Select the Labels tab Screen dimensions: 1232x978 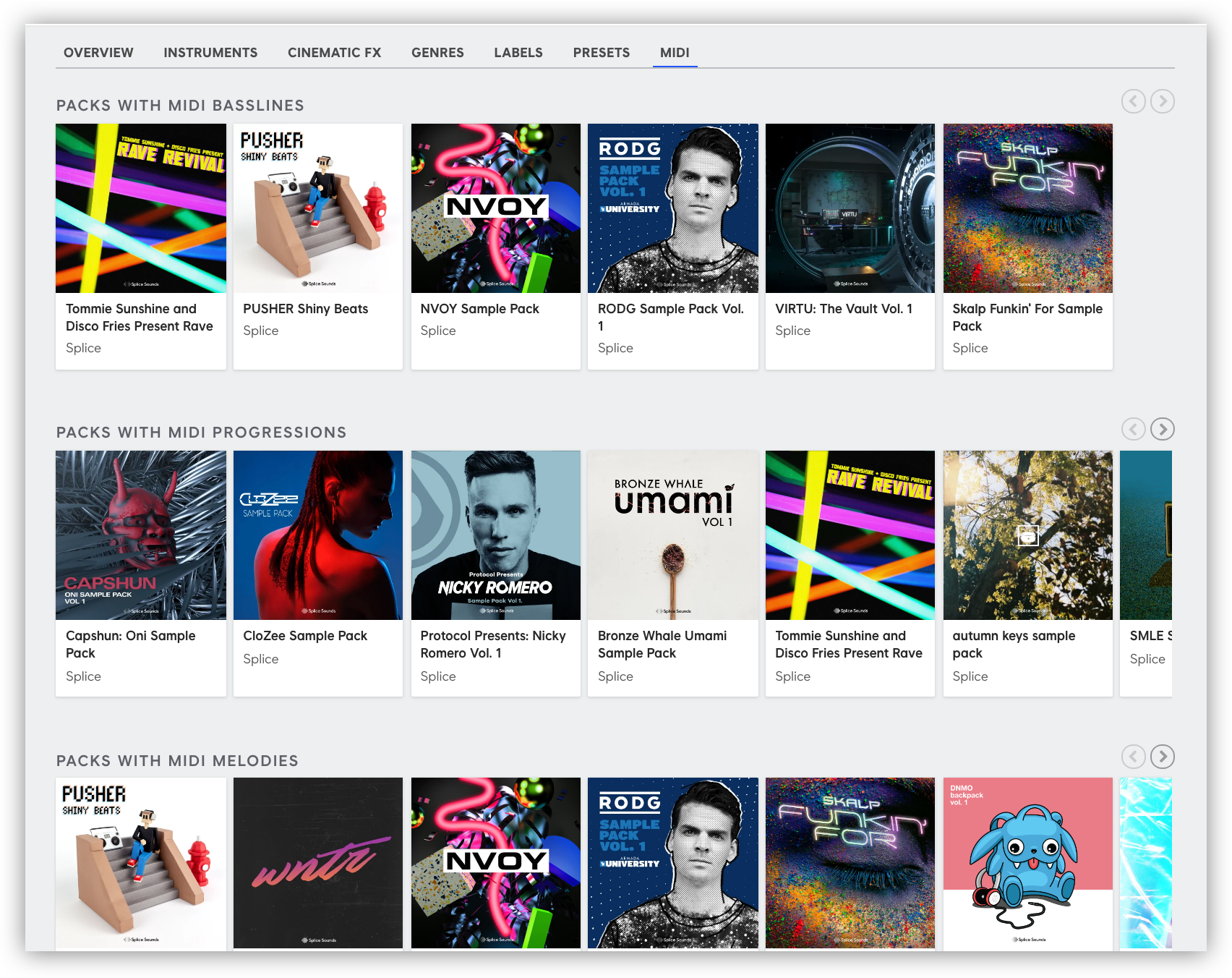coord(518,53)
